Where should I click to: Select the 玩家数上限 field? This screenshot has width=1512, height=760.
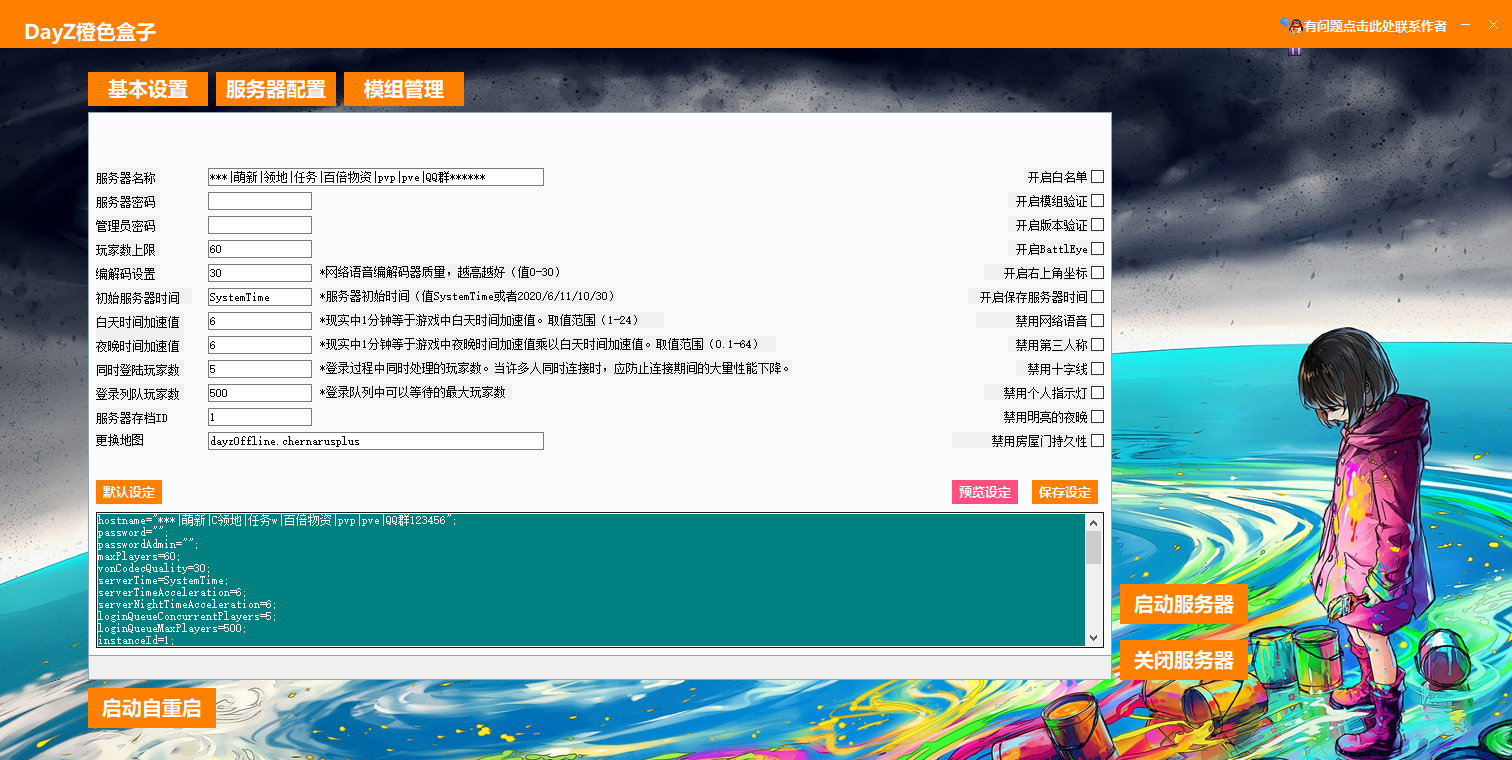tap(260, 249)
